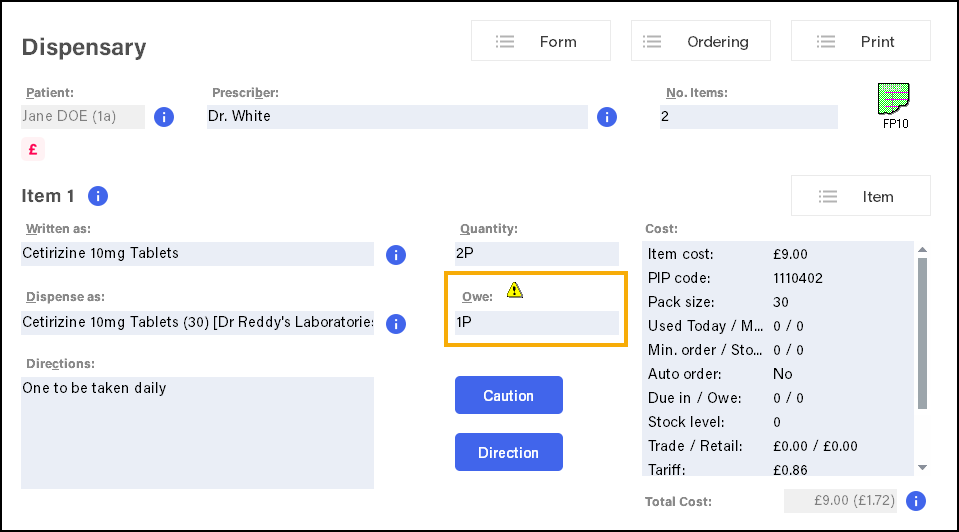
Task: Click the Directions text area
Action: [x=198, y=432]
